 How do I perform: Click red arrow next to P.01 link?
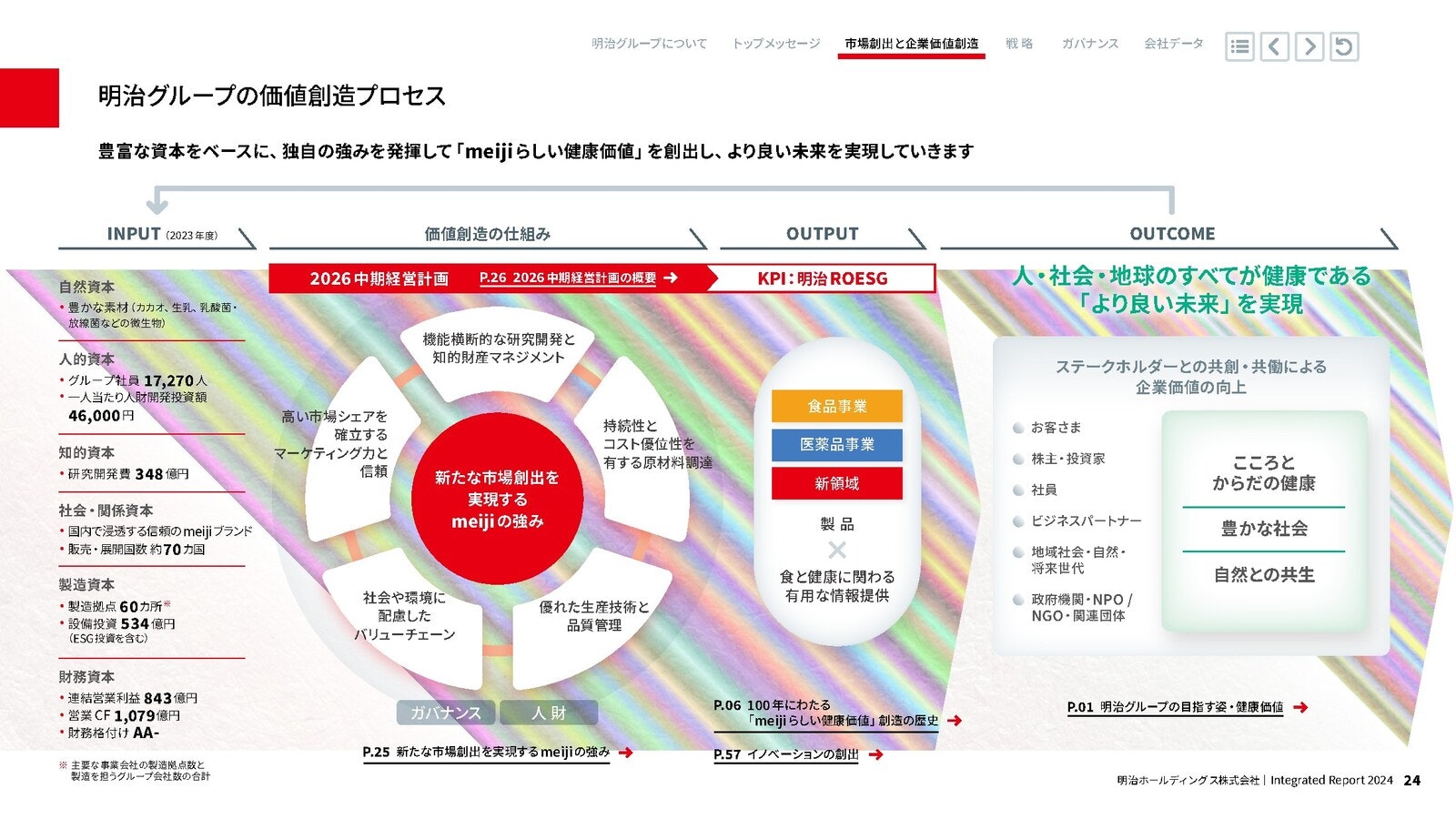click(x=1300, y=707)
